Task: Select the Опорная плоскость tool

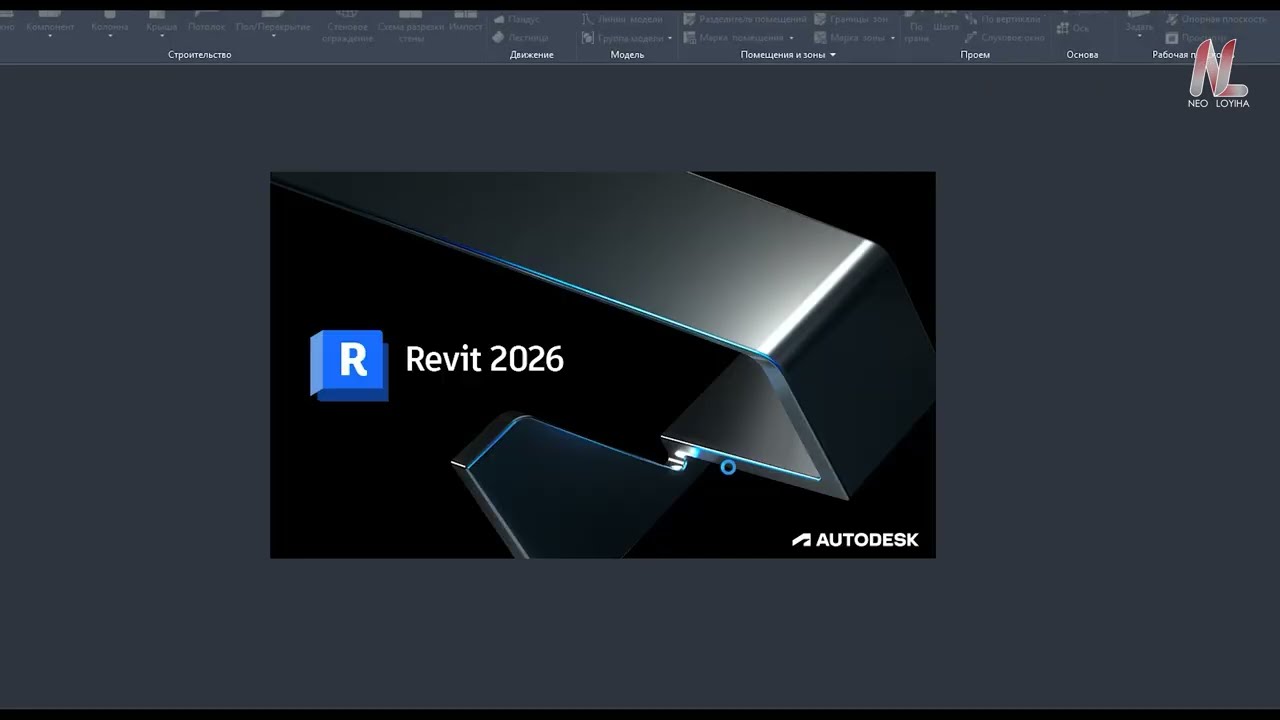Action: coord(1216,19)
